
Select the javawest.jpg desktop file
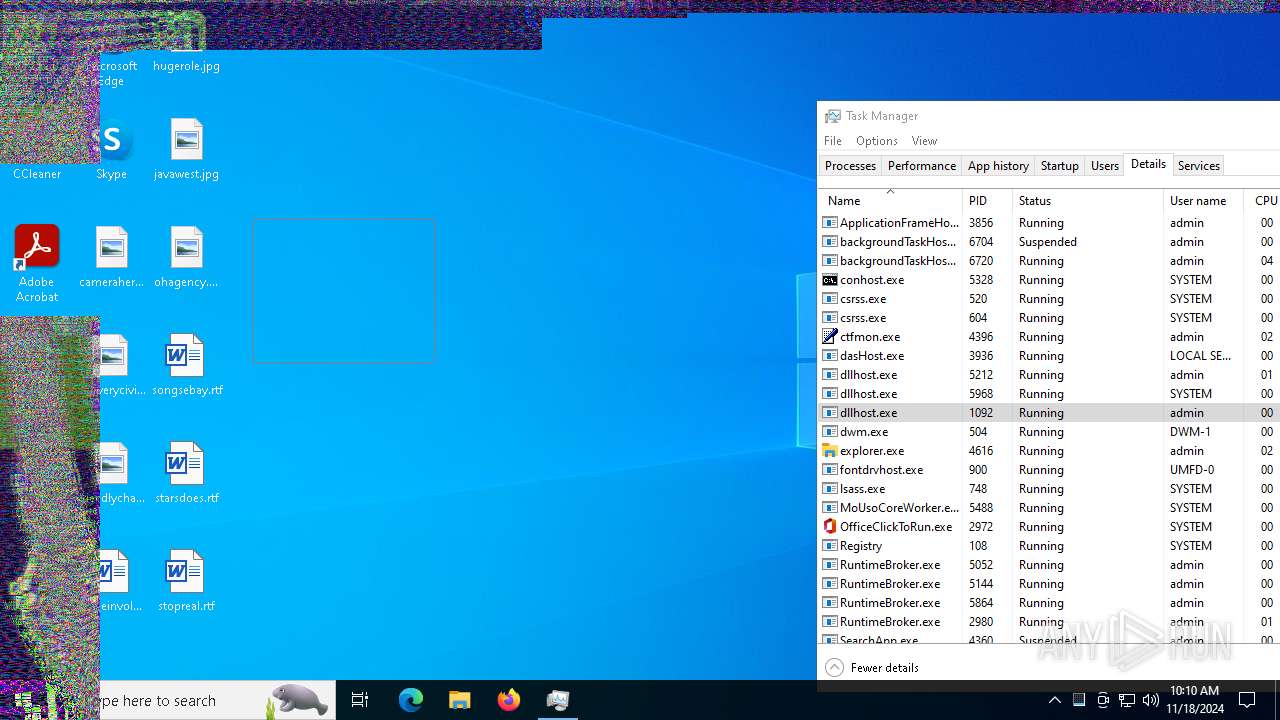[x=186, y=150]
